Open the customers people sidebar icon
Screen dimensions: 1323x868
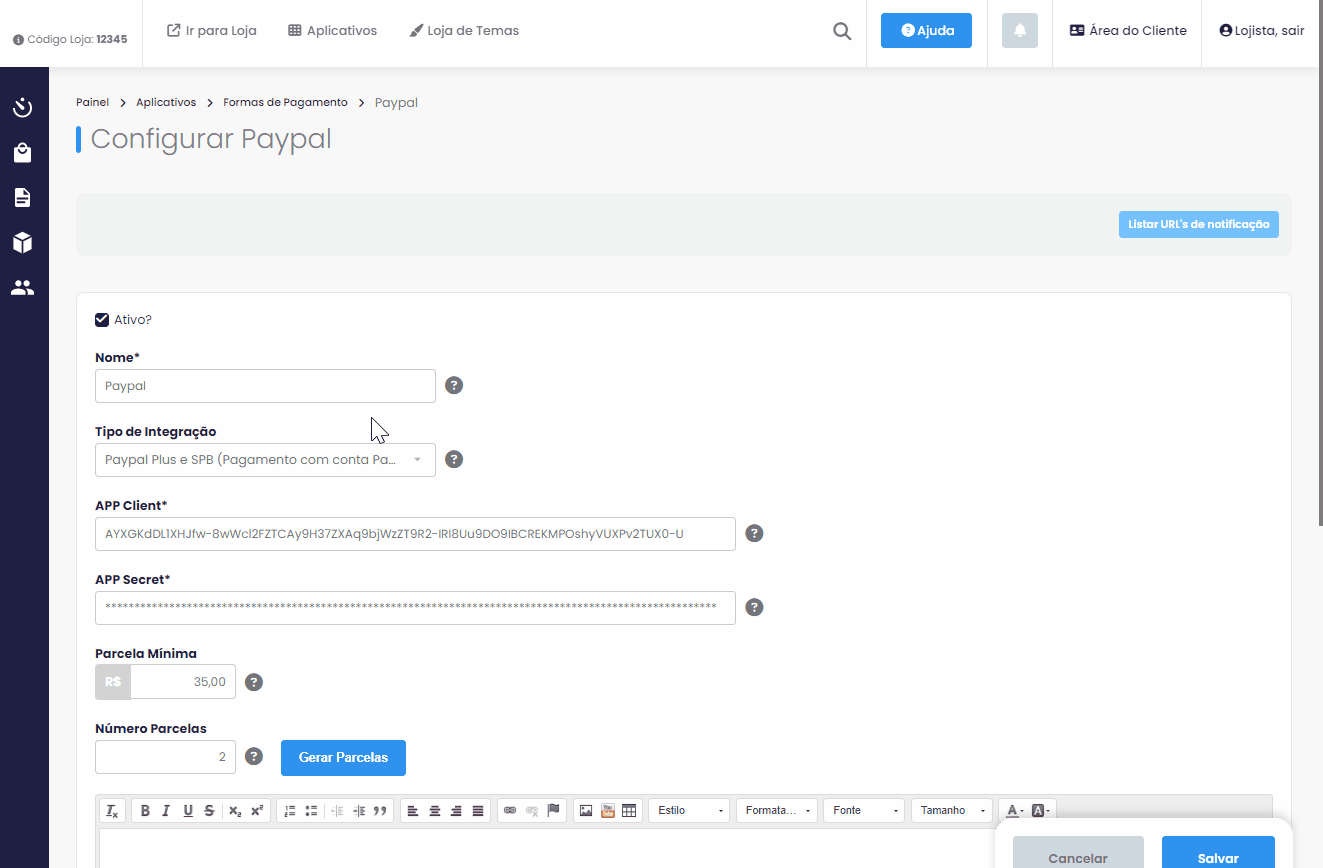click(x=22, y=288)
